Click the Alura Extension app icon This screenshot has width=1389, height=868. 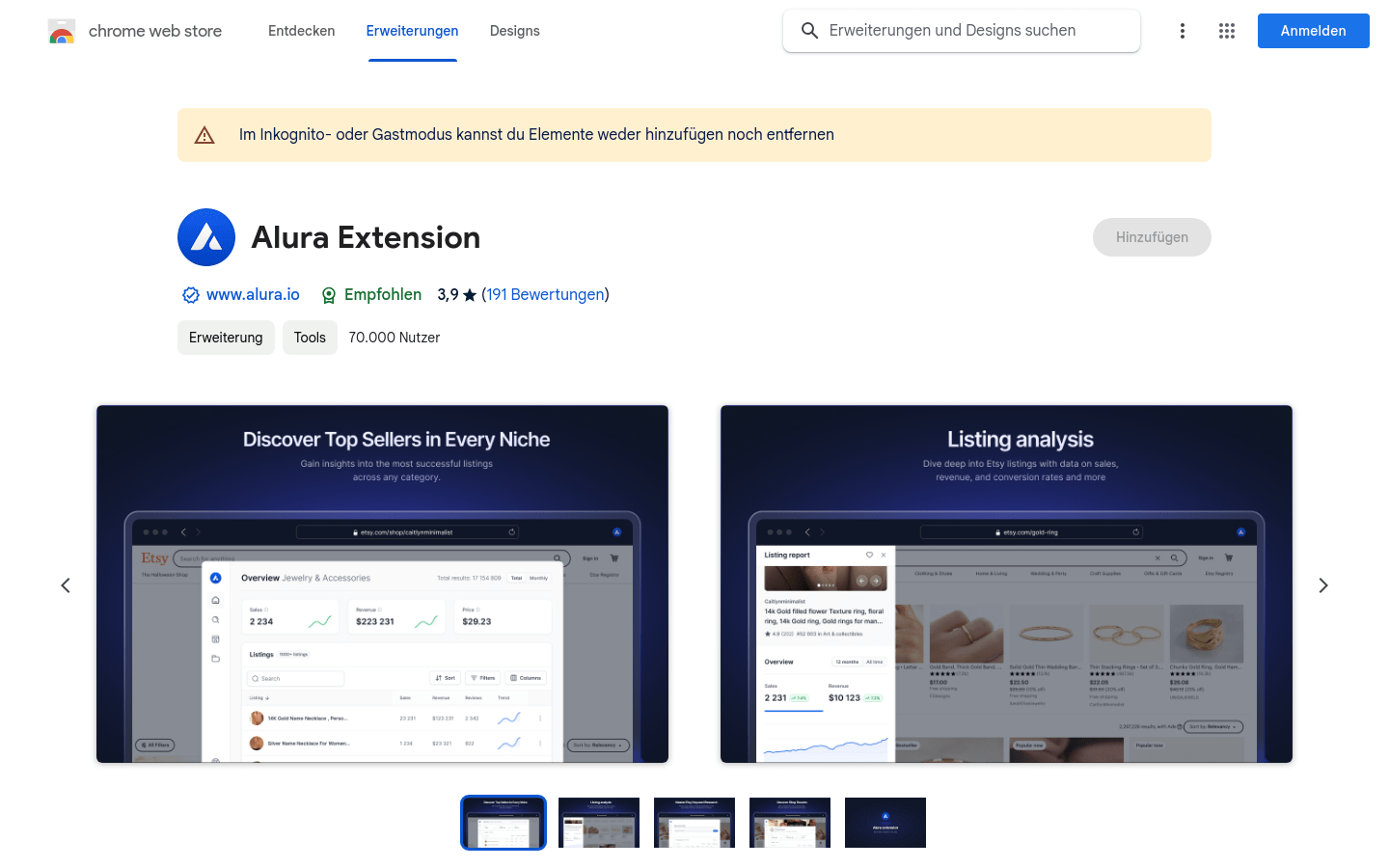(205, 236)
